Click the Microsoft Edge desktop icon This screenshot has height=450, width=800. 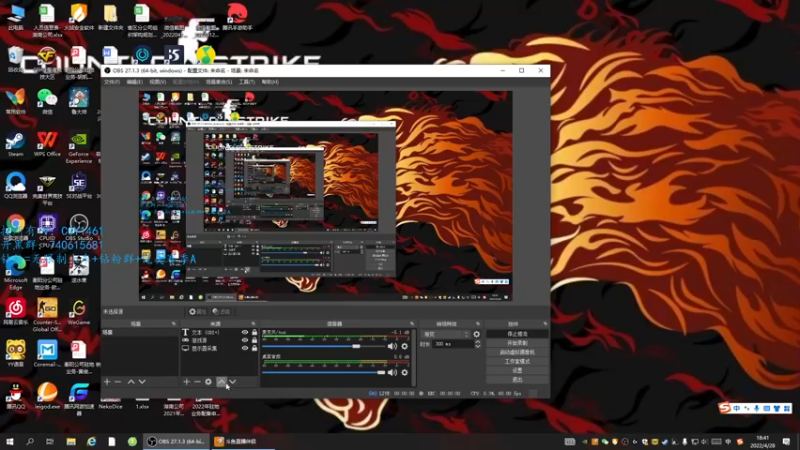click(x=15, y=271)
